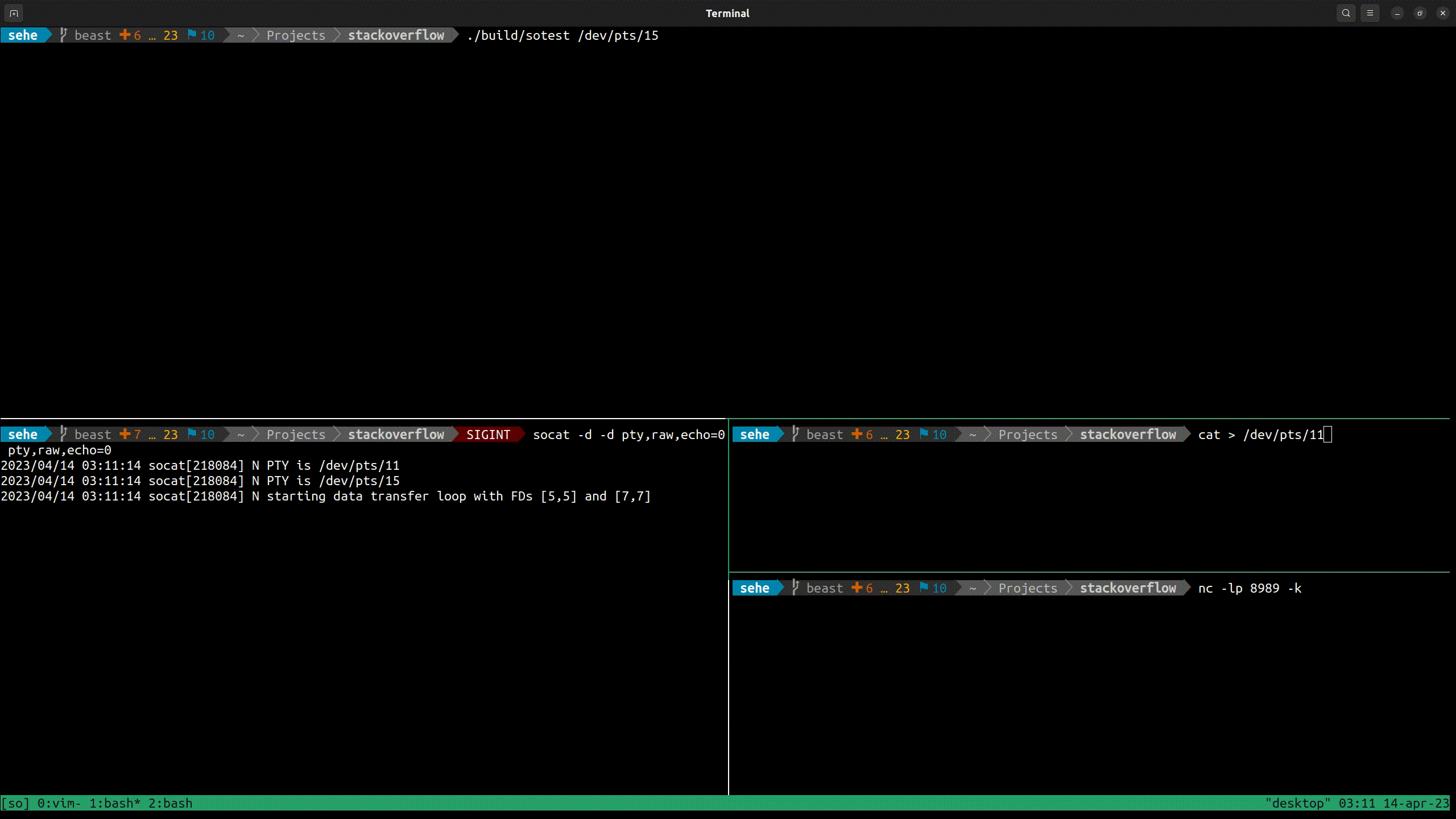Click the nc -lp 8989 -k command text
This screenshot has width=1456, height=819.
pos(1249,588)
